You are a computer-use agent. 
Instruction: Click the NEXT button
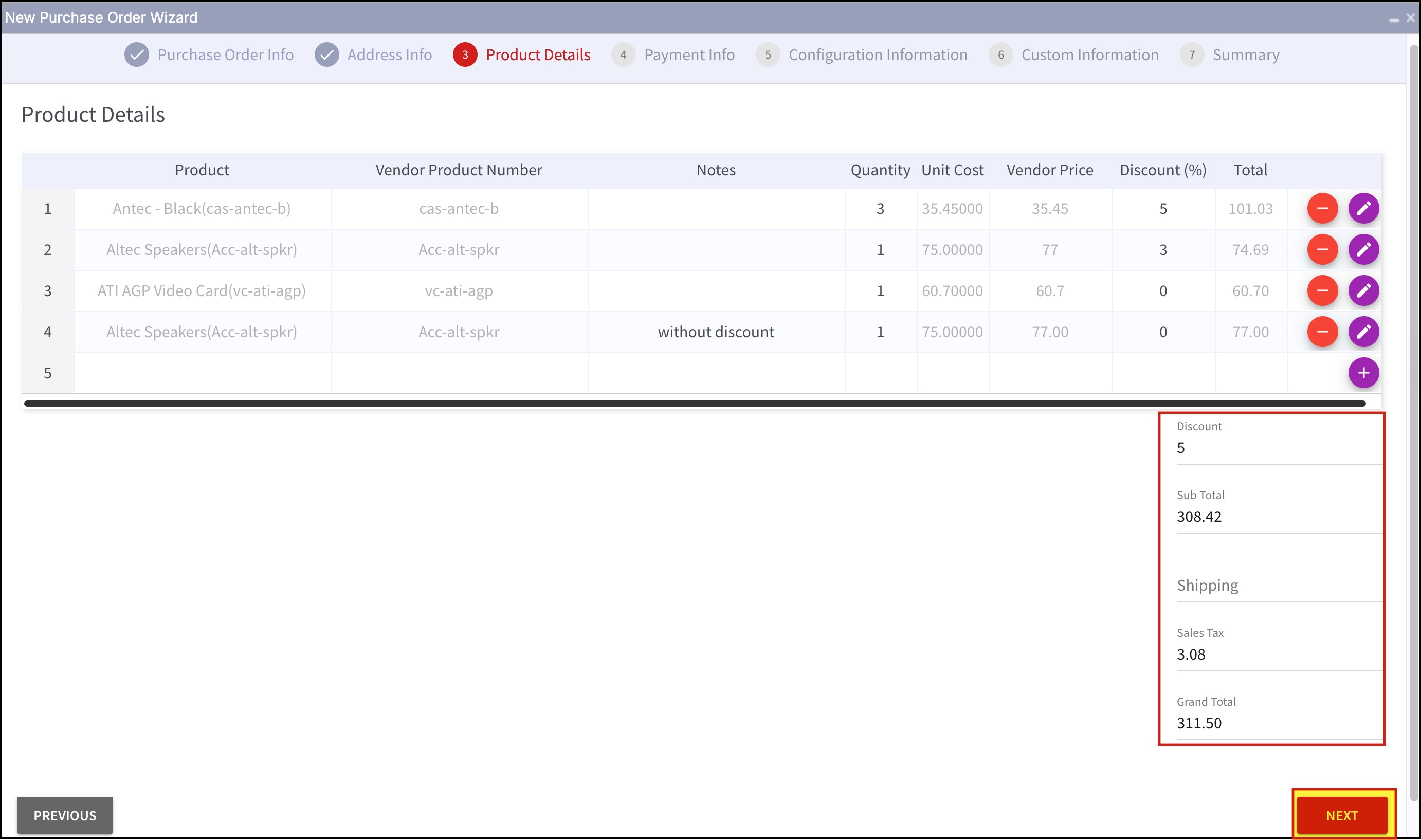coord(1341,815)
